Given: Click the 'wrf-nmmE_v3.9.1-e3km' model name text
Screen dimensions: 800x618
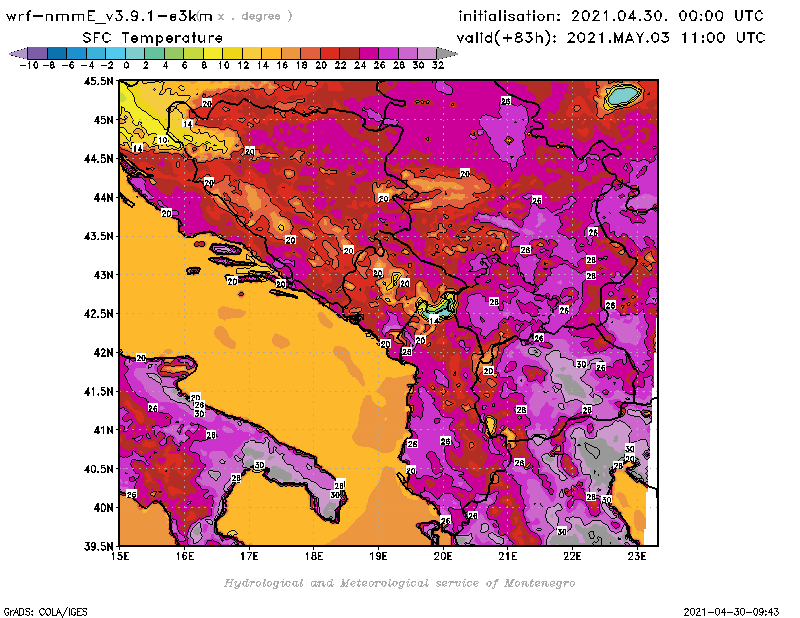Looking at the screenshot, I should point(109,16).
